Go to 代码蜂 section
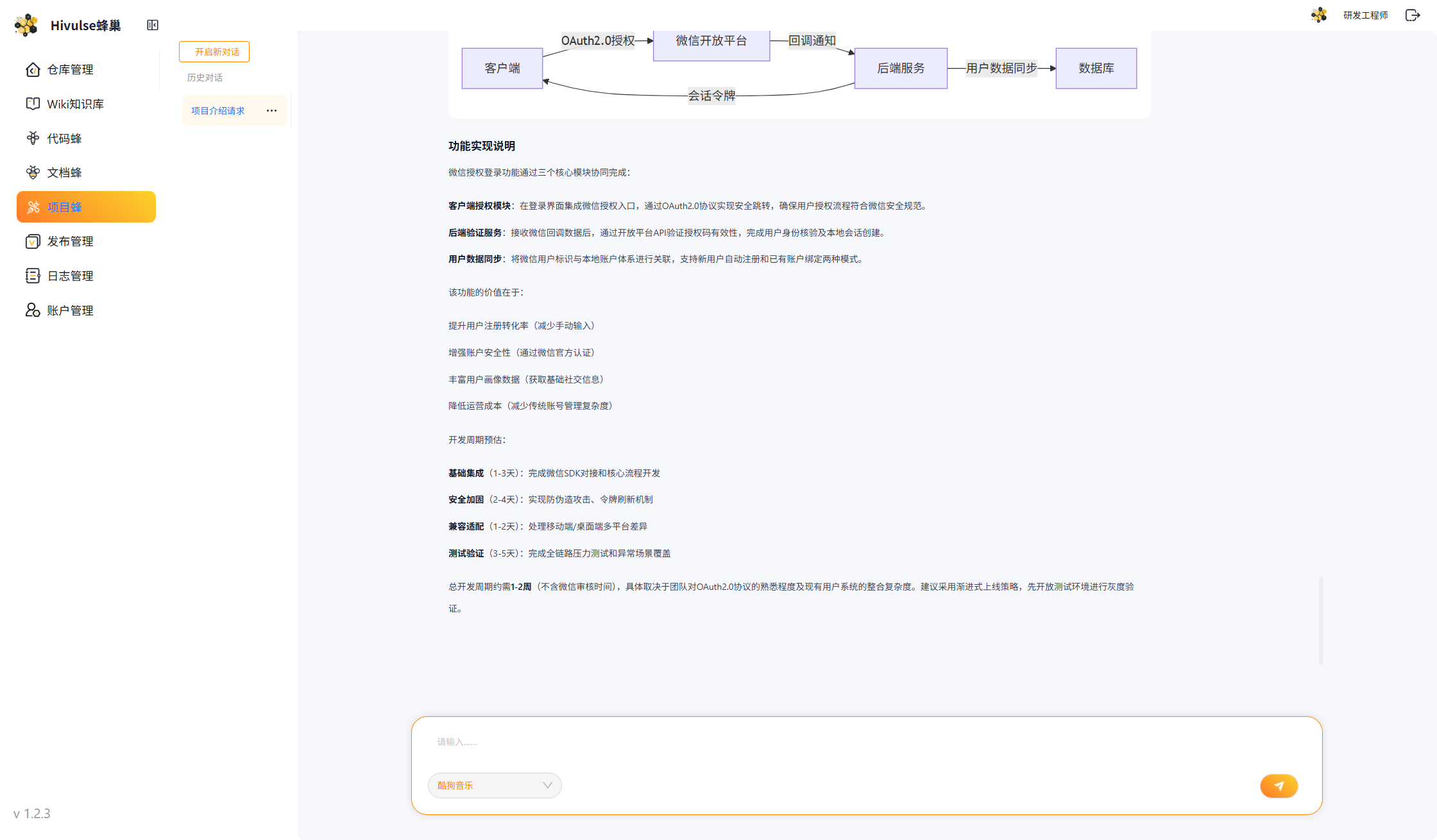Image resolution: width=1437 pixels, height=840 pixels. [x=86, y=138]
